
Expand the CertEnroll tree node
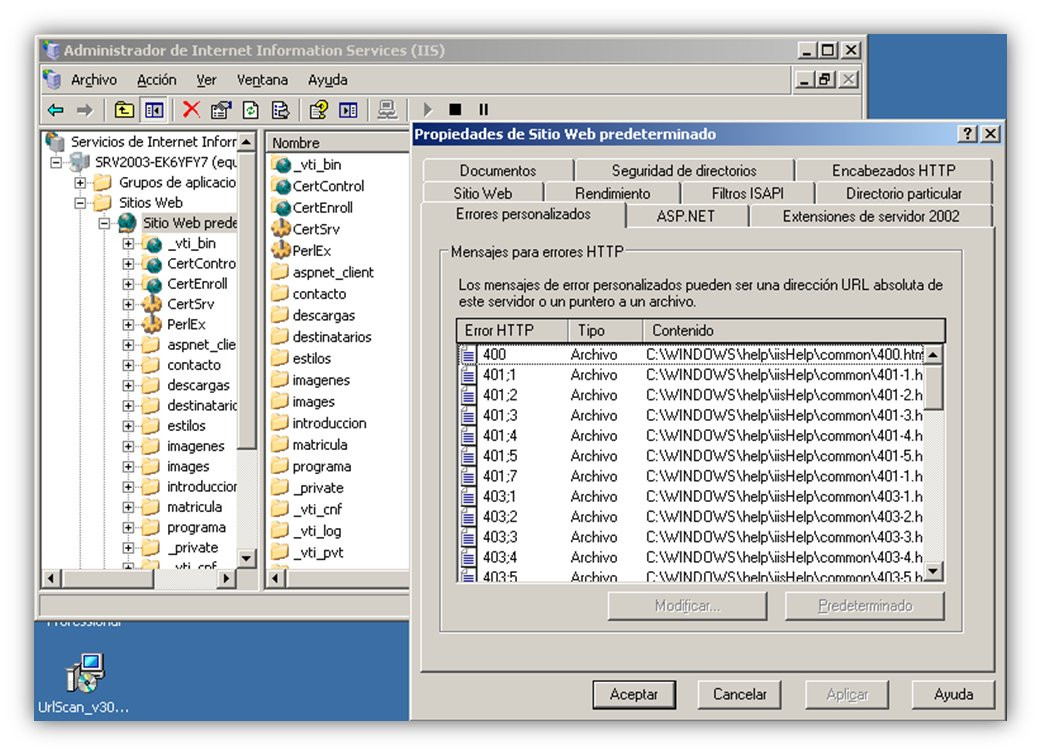(x=128, y=284)
